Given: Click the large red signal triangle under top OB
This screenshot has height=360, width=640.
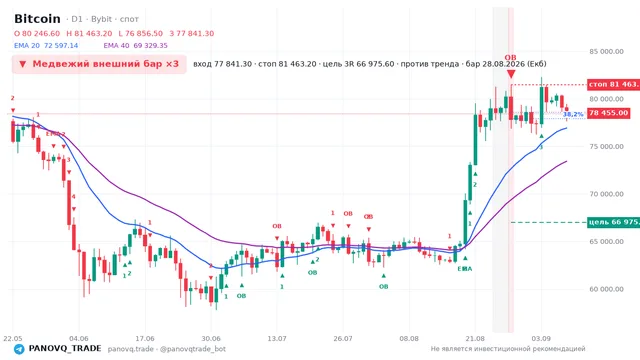Looking at the screenshot, I should 511,74.
